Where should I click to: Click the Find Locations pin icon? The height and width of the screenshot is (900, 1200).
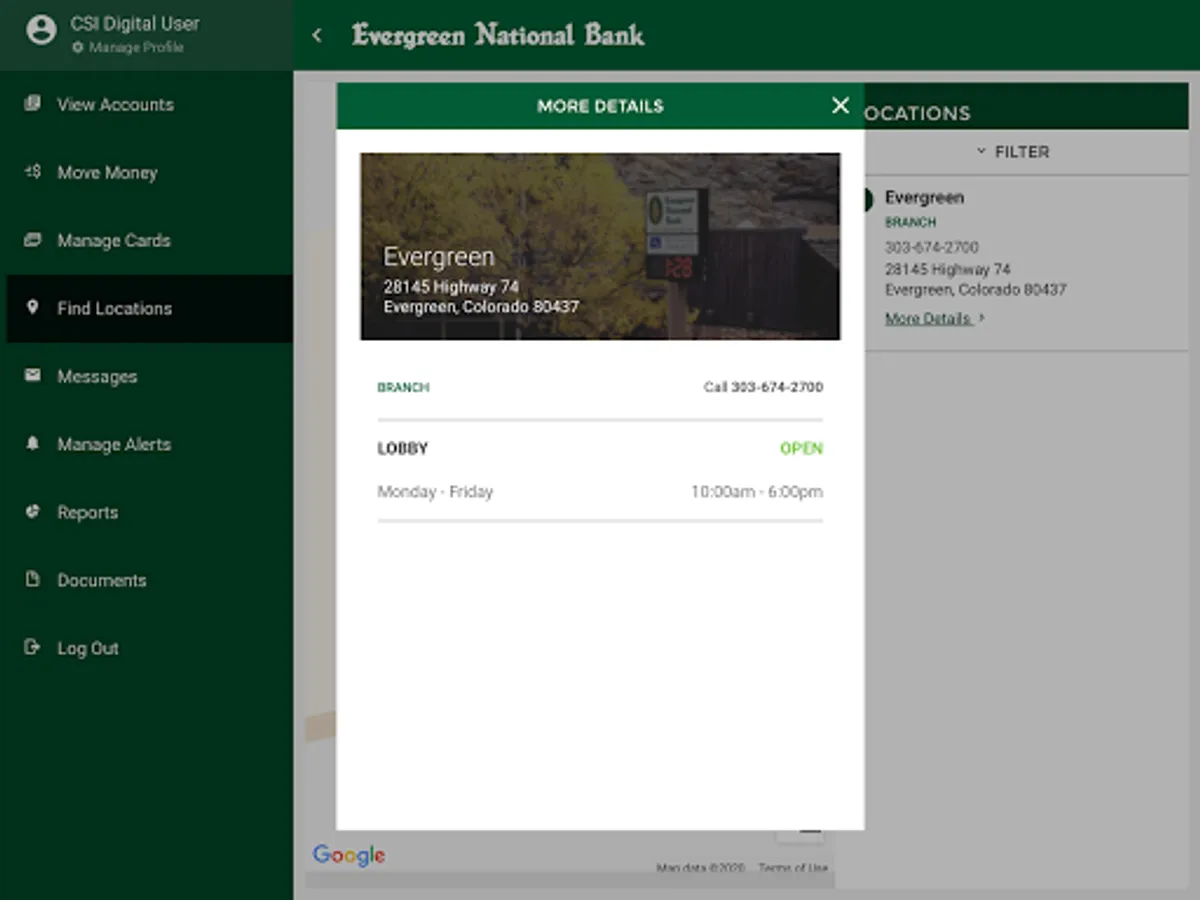tap(33, 307)
